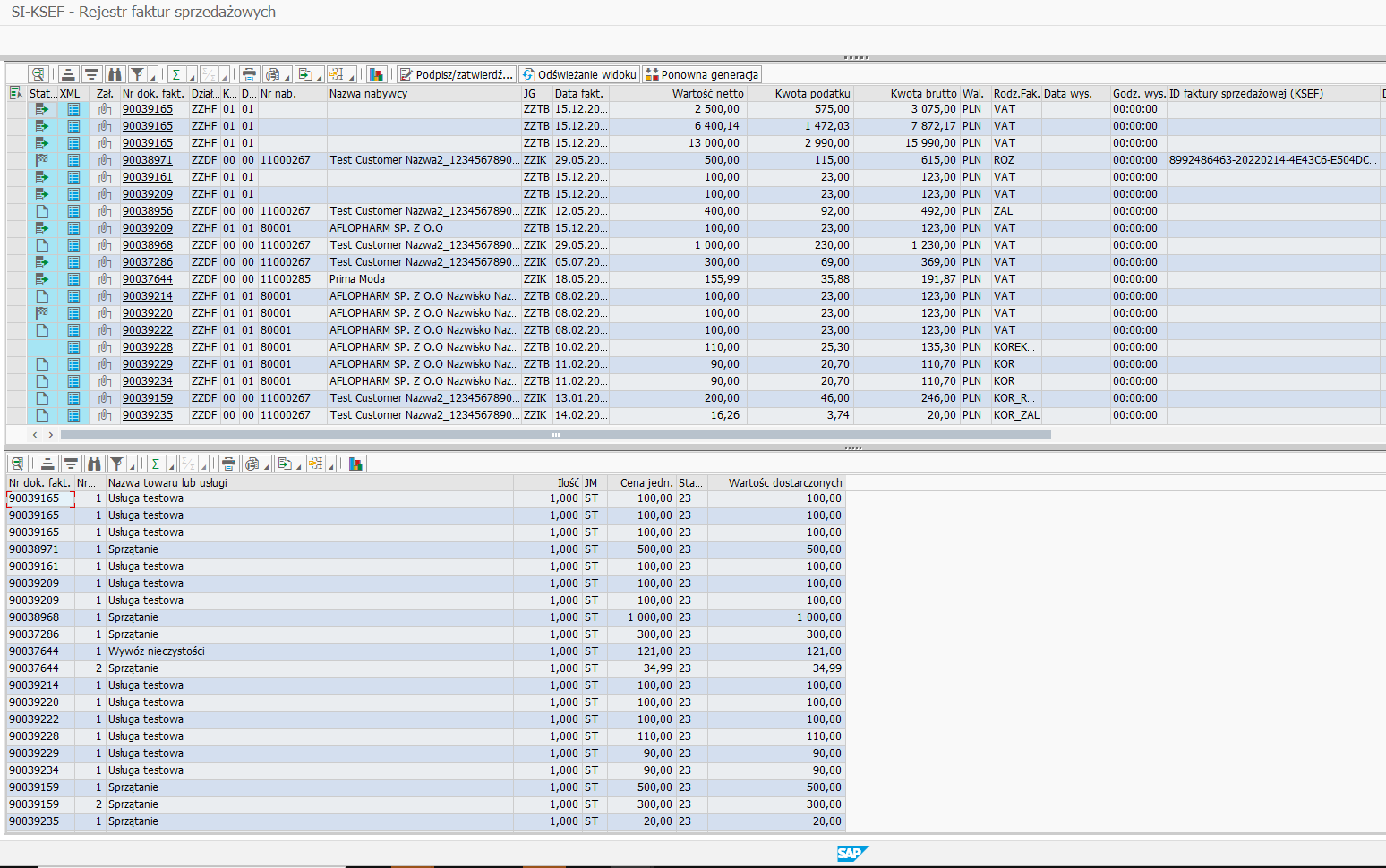The height and width of the screenshot is (868, 1386).
Task: Open chart graphic icon in lower toolbar
Action: (356, 464)
